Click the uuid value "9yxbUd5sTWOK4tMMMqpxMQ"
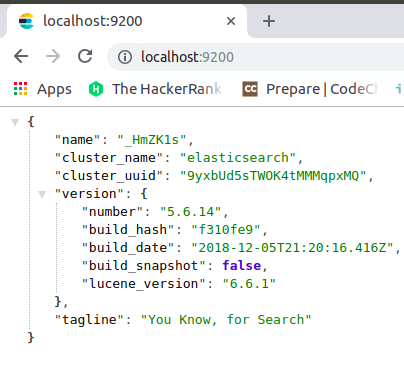This screenshot has width=404, height=385. click(x=273, y=176)
